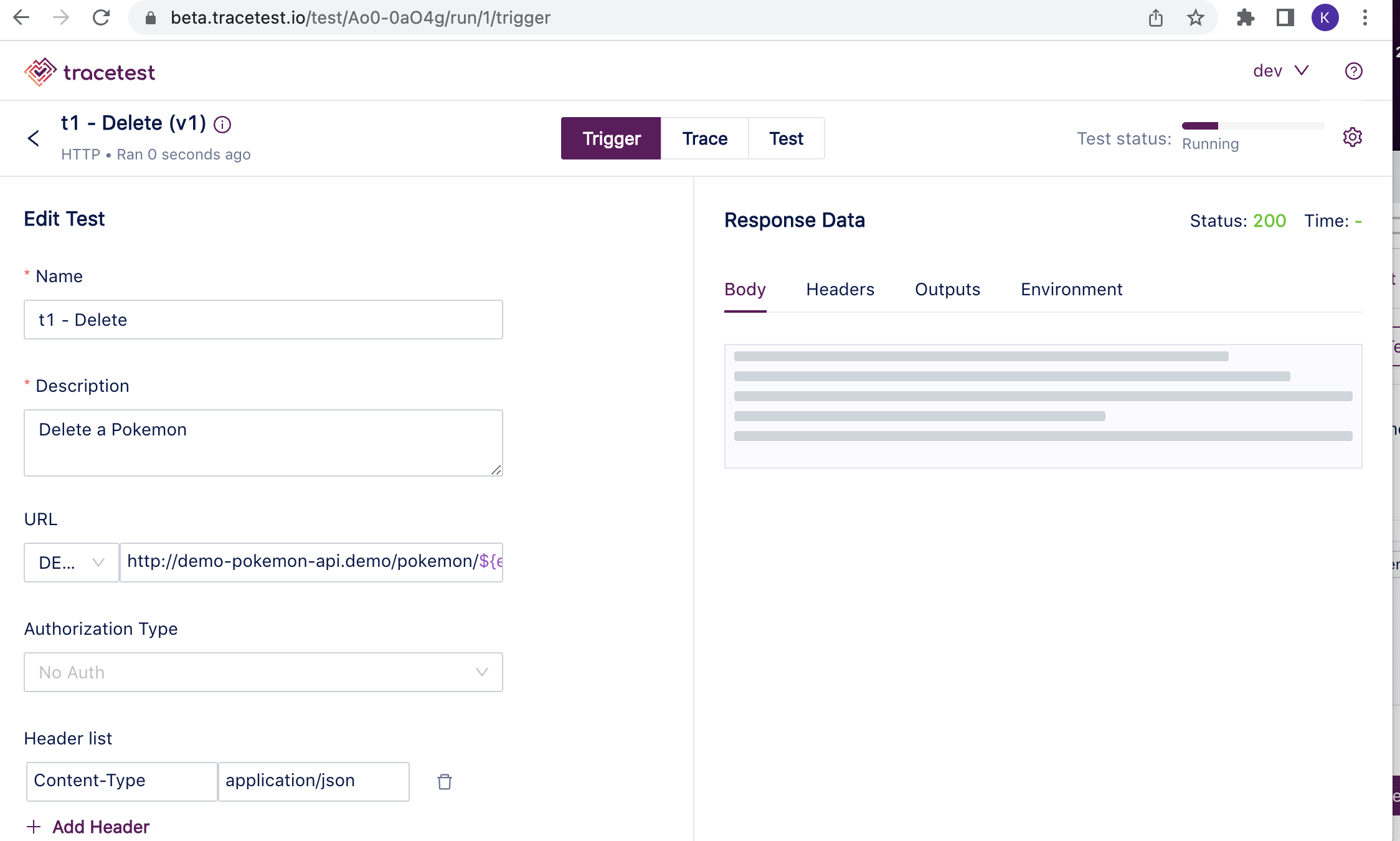
Task: Click the lock icon in the address bar
Action: coord(150,17)
